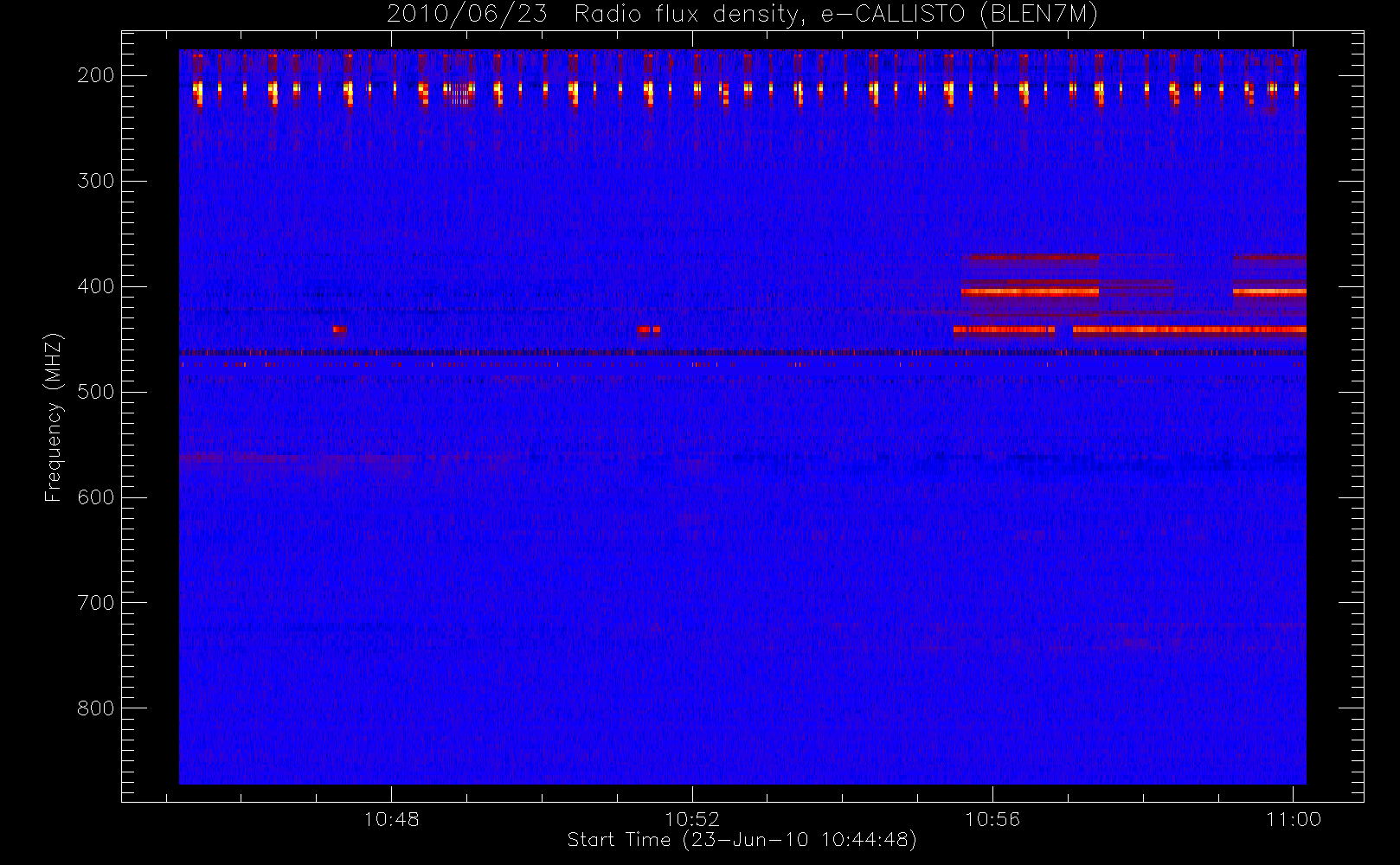Image resolution: width=1400 pixels, height=865 pixels.
Task: Click the 400 frequency tick label
Action: [95, 286]
